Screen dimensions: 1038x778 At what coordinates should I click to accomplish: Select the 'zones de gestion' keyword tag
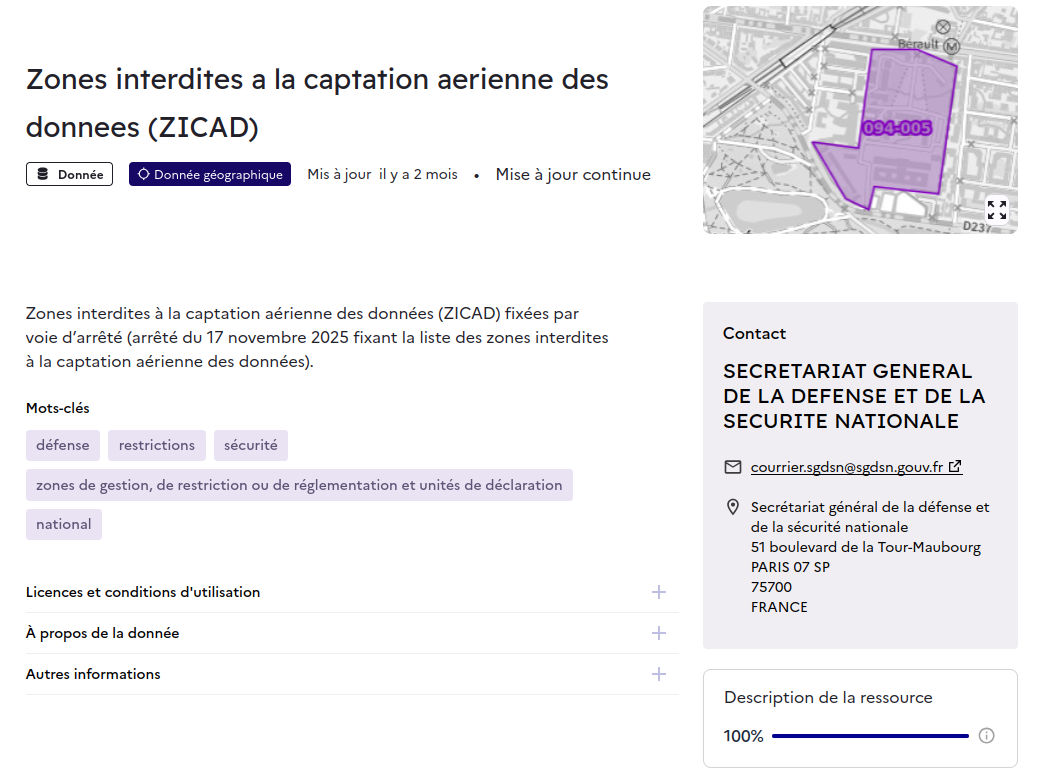(297, 484)
